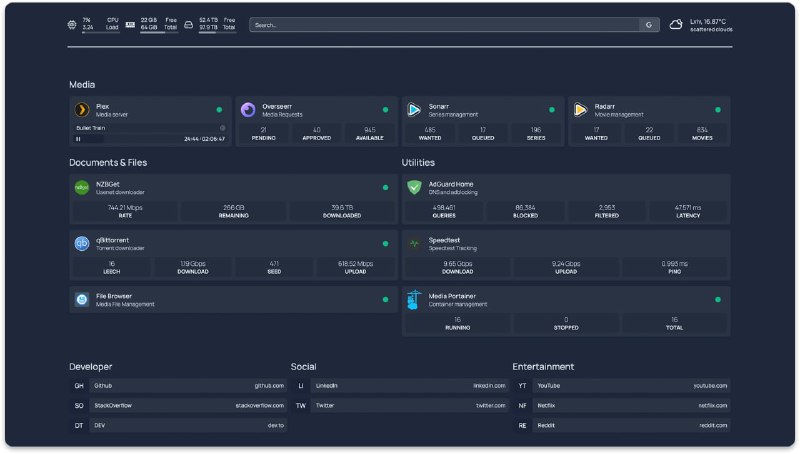Screen dimensions: 800x454
Task: Click Overseerr status indicator dot
Action: pyautogui.click(x=386, y=110)
